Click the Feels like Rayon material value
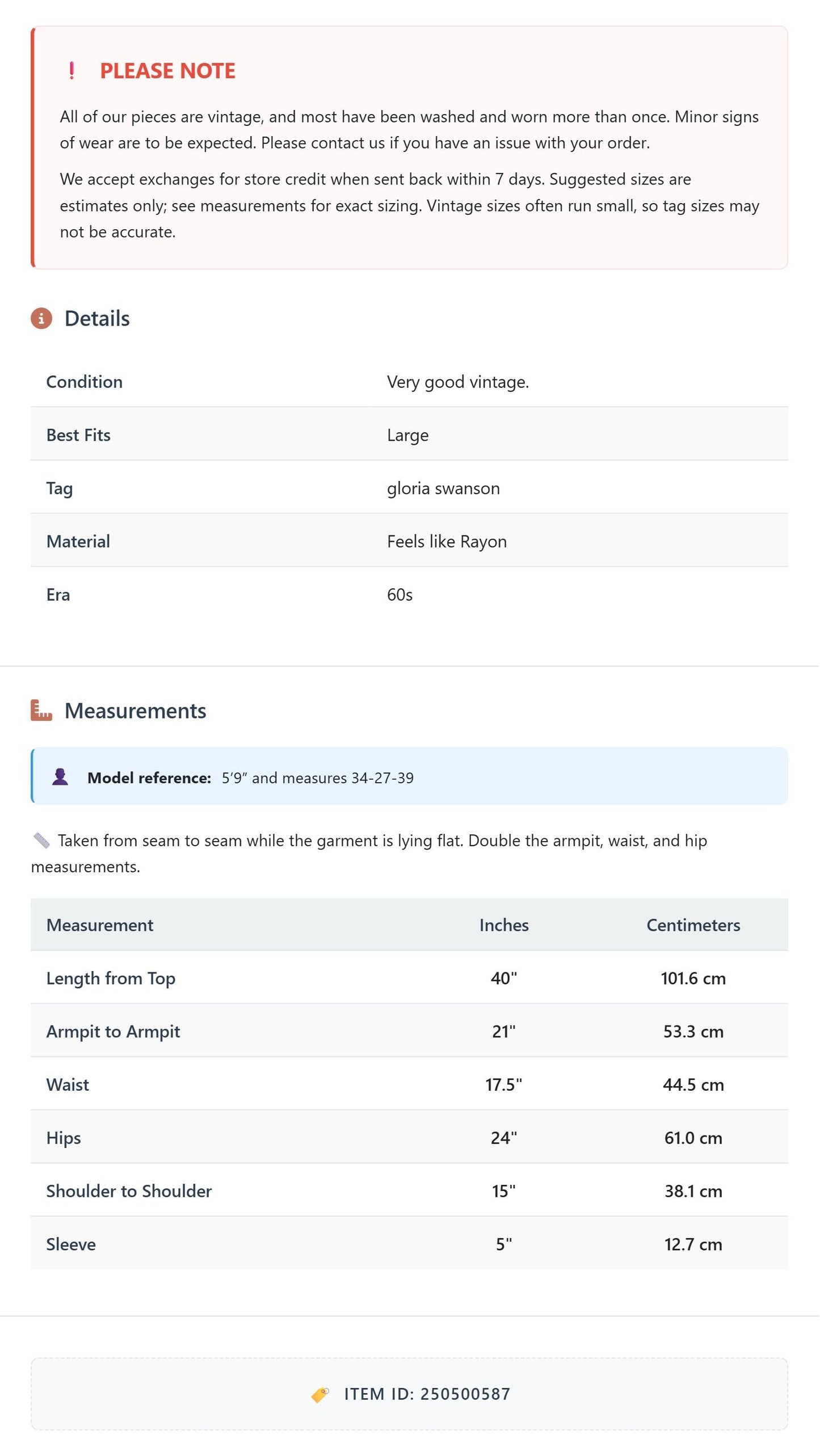 point(447,542)
